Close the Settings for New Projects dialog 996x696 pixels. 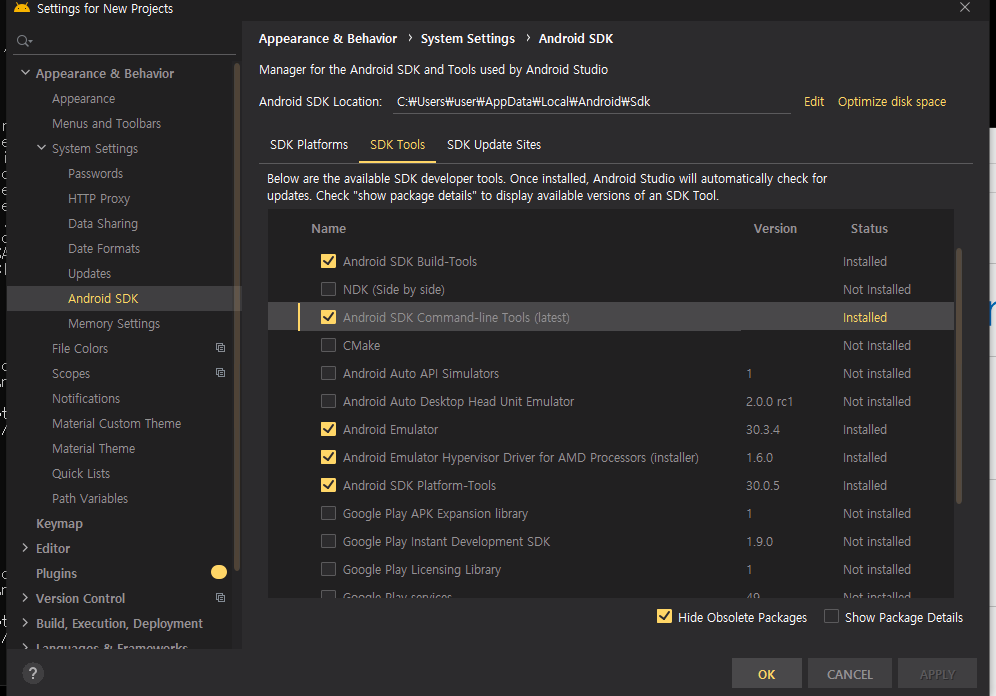965,8
